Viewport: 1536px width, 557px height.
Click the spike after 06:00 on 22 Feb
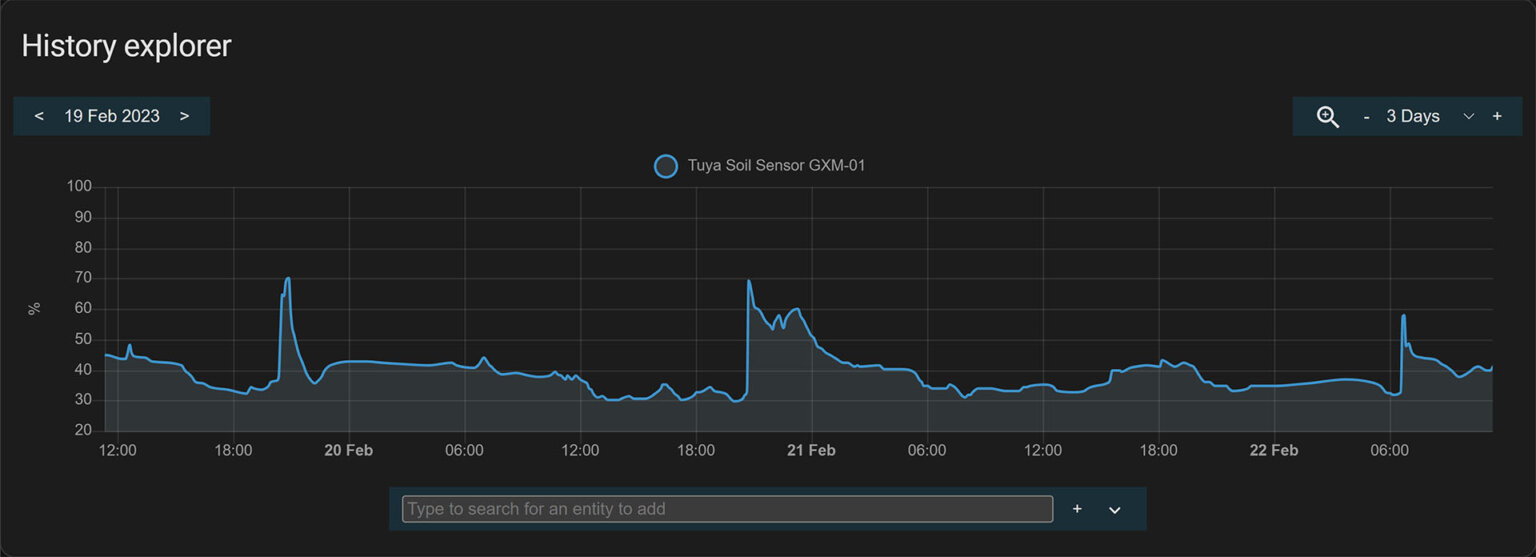click(1404, 317)
